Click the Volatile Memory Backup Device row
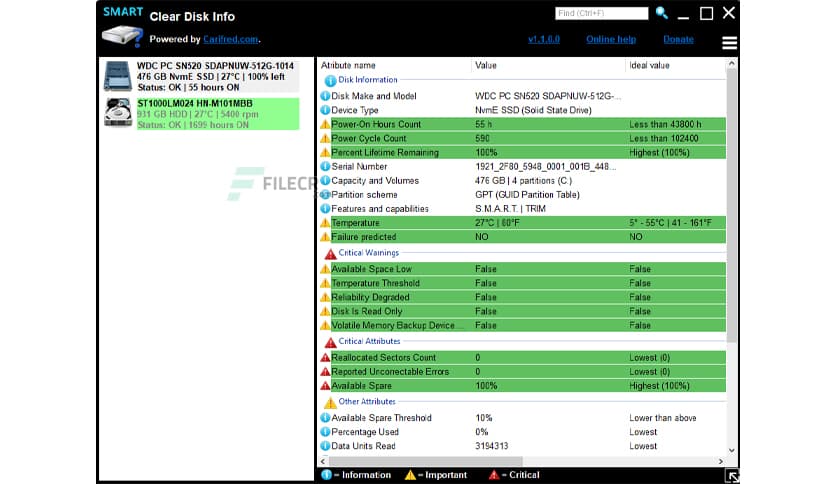The height and width of the screenshot is (484, 836). (x=522, y=325)
